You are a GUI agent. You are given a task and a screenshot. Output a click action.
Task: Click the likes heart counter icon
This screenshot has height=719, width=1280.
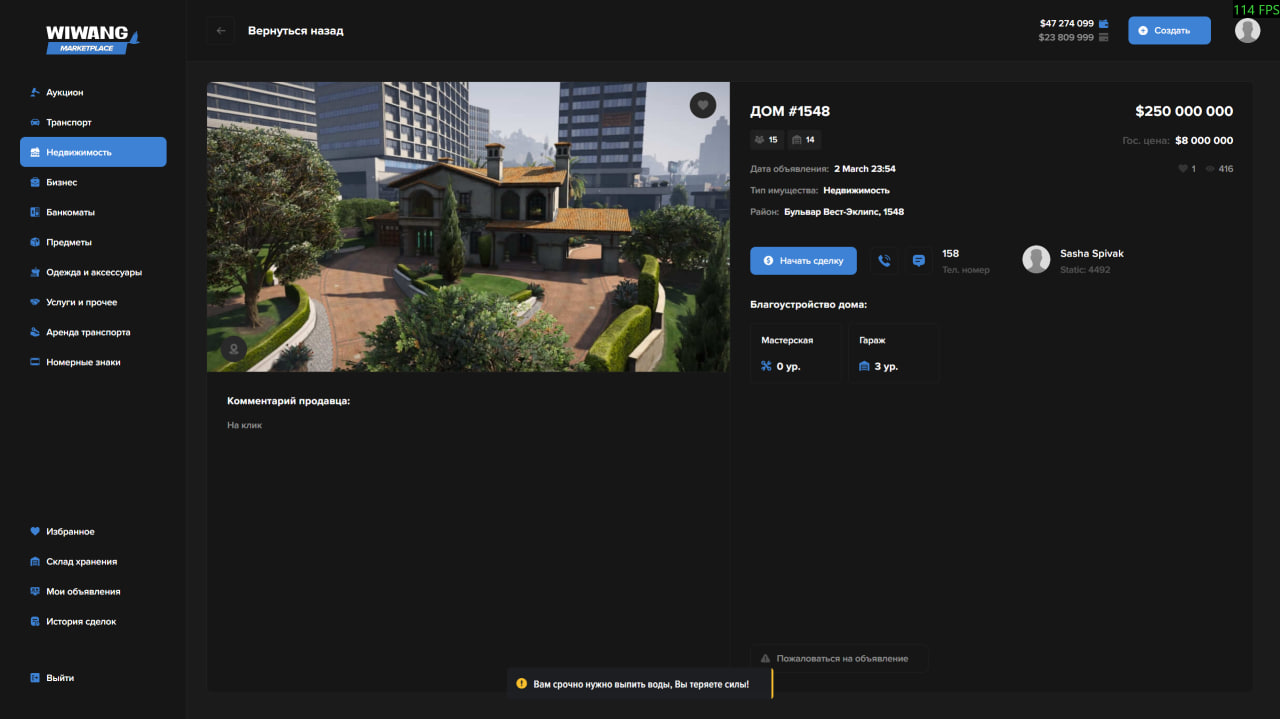tap(1184, 169)
